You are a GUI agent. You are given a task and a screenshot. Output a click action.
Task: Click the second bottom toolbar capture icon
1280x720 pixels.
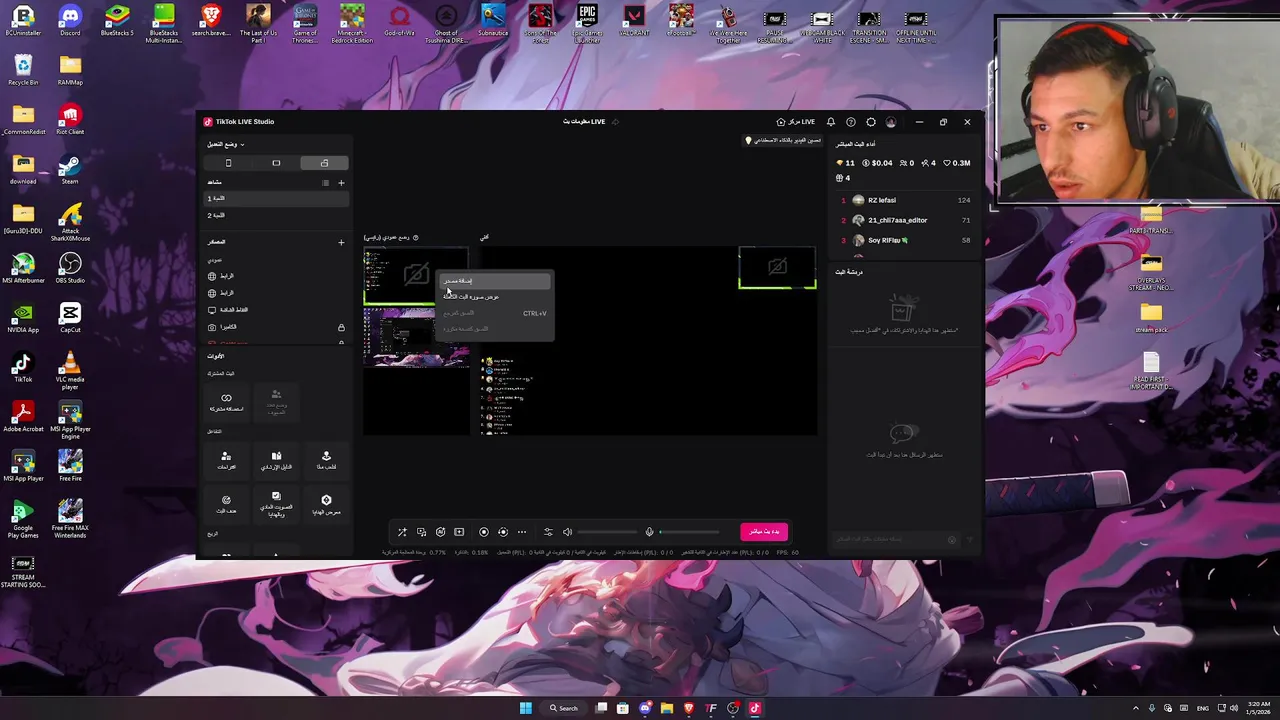coord(421,532)
